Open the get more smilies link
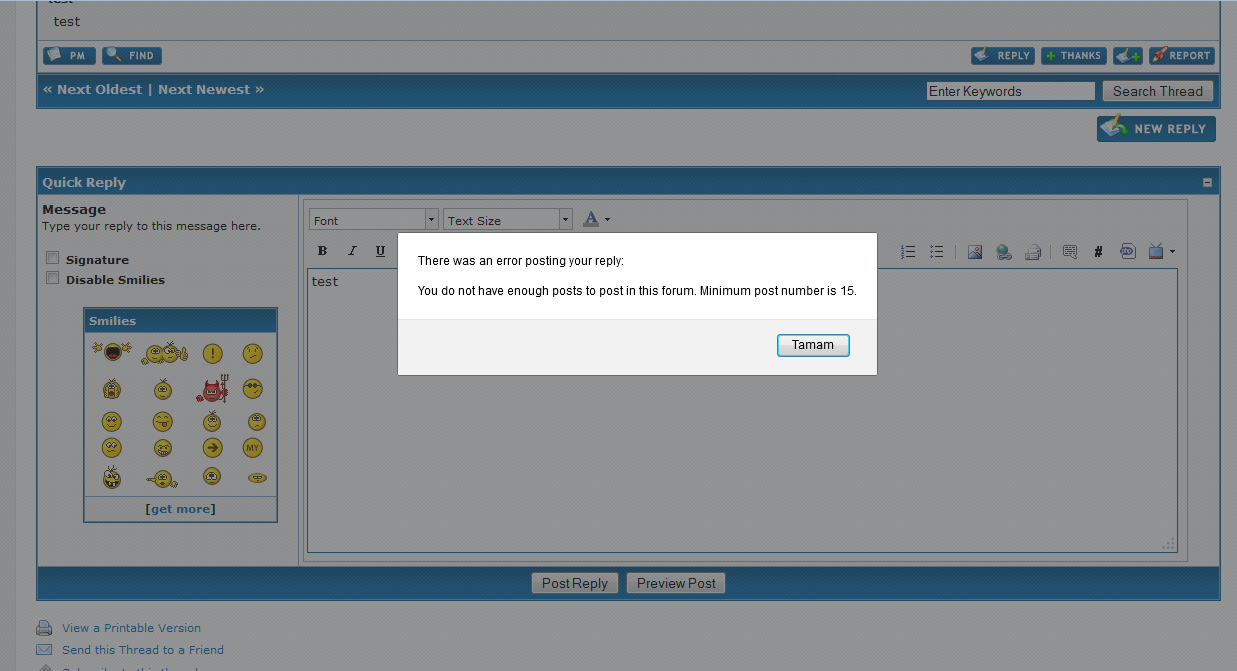Image resolution: width=1237 pixels, height=671 pixels. (x=180, y=509)
